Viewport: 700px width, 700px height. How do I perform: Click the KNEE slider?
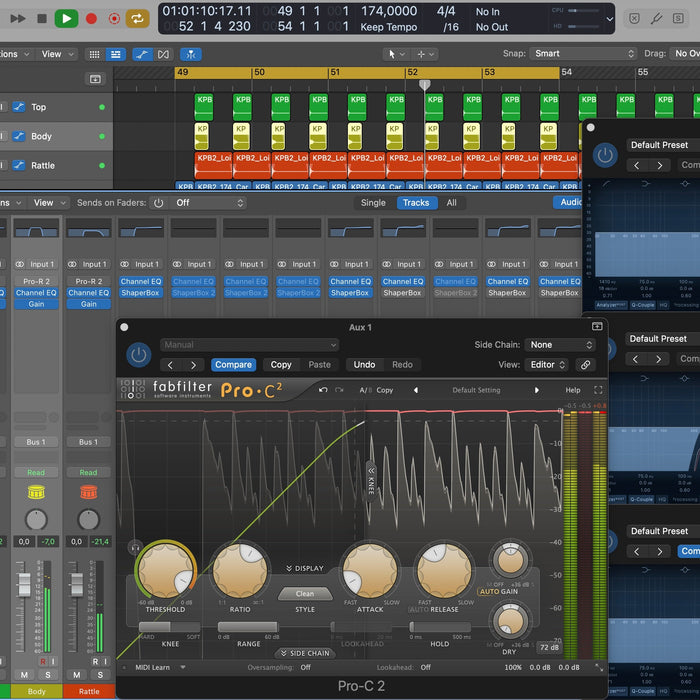pyautogui.click(x=170, y=627)
